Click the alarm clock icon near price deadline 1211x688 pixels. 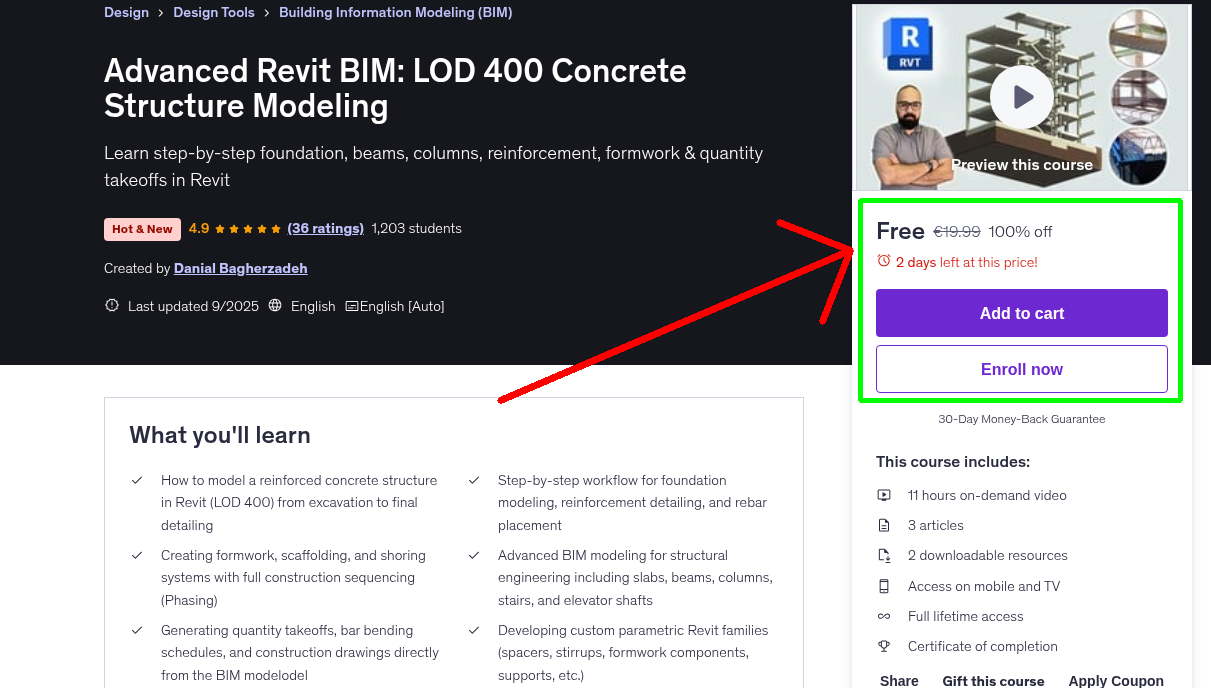coord(883,261)
